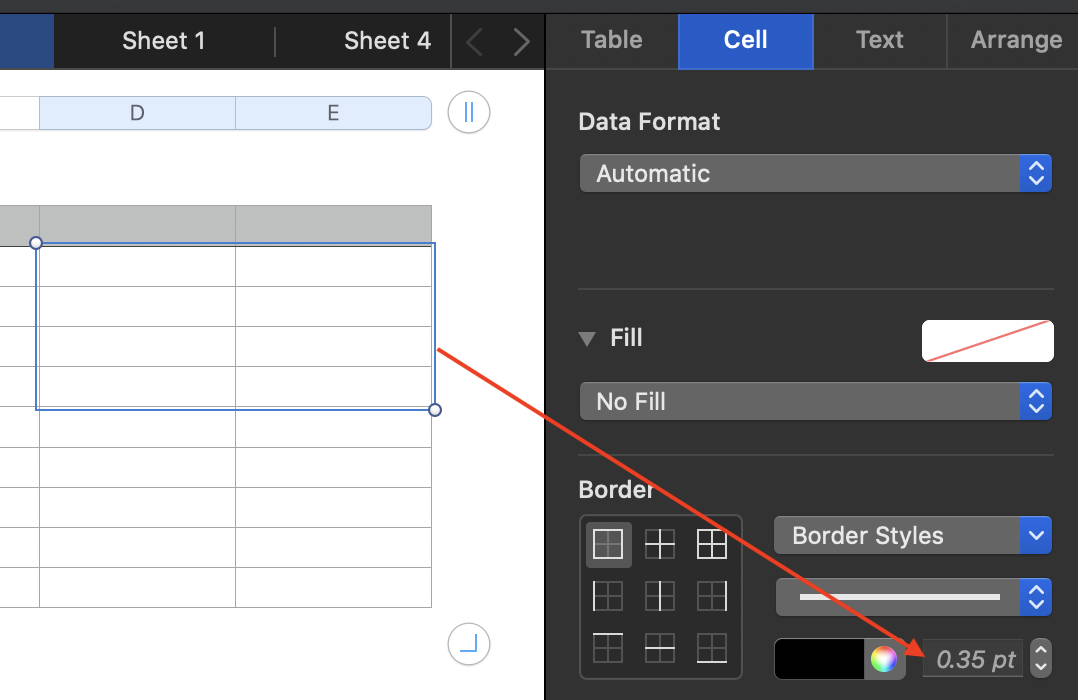
Task: Open the border color wheel picker
Action: 884,659
